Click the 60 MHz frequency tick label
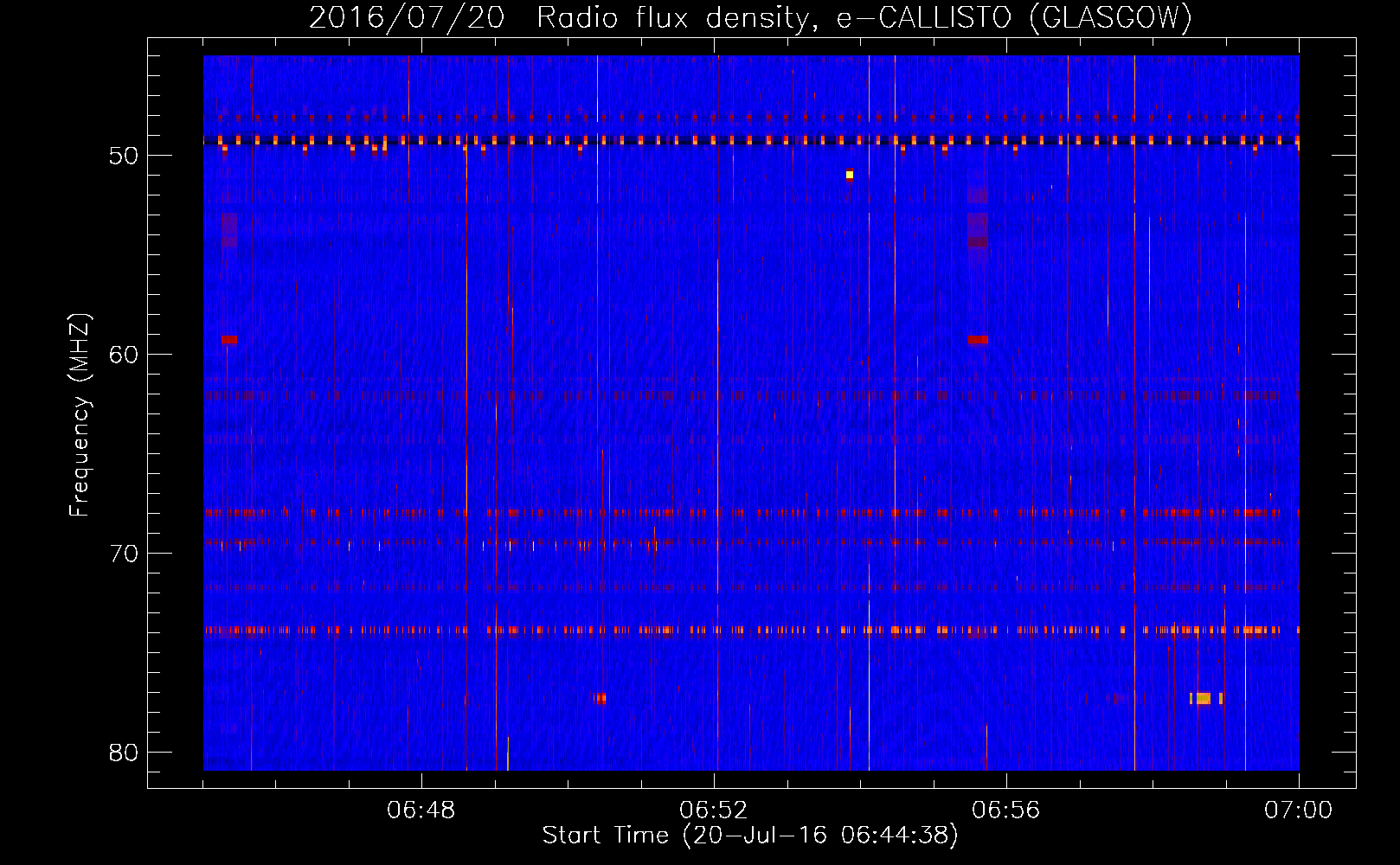1400x865 pixels. (x=124, y=355)
